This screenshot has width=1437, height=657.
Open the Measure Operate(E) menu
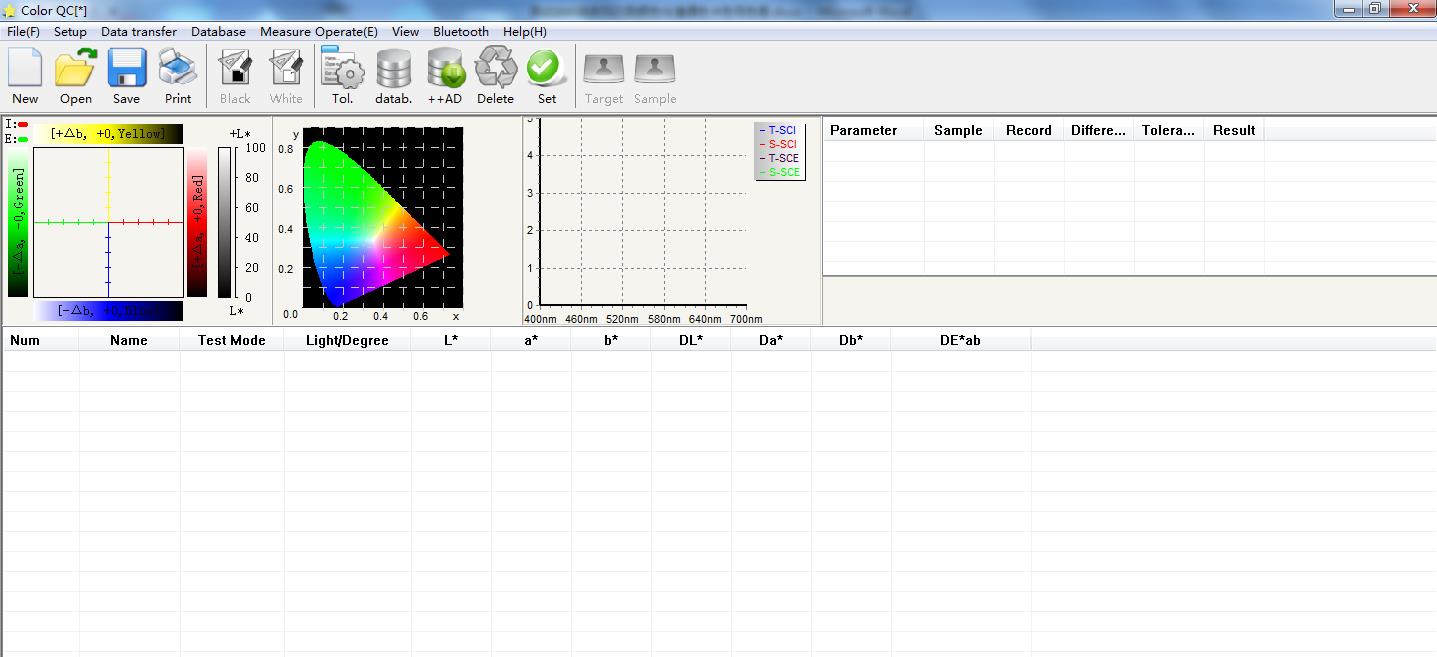click(319, 32)
